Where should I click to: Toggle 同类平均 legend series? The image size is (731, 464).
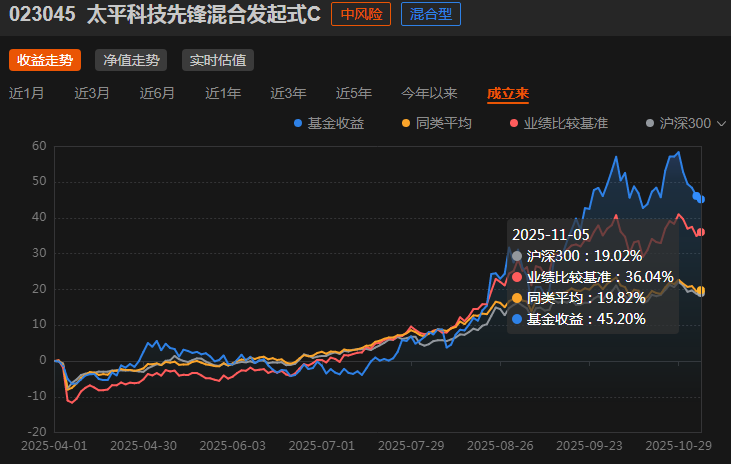click(437, 124)
